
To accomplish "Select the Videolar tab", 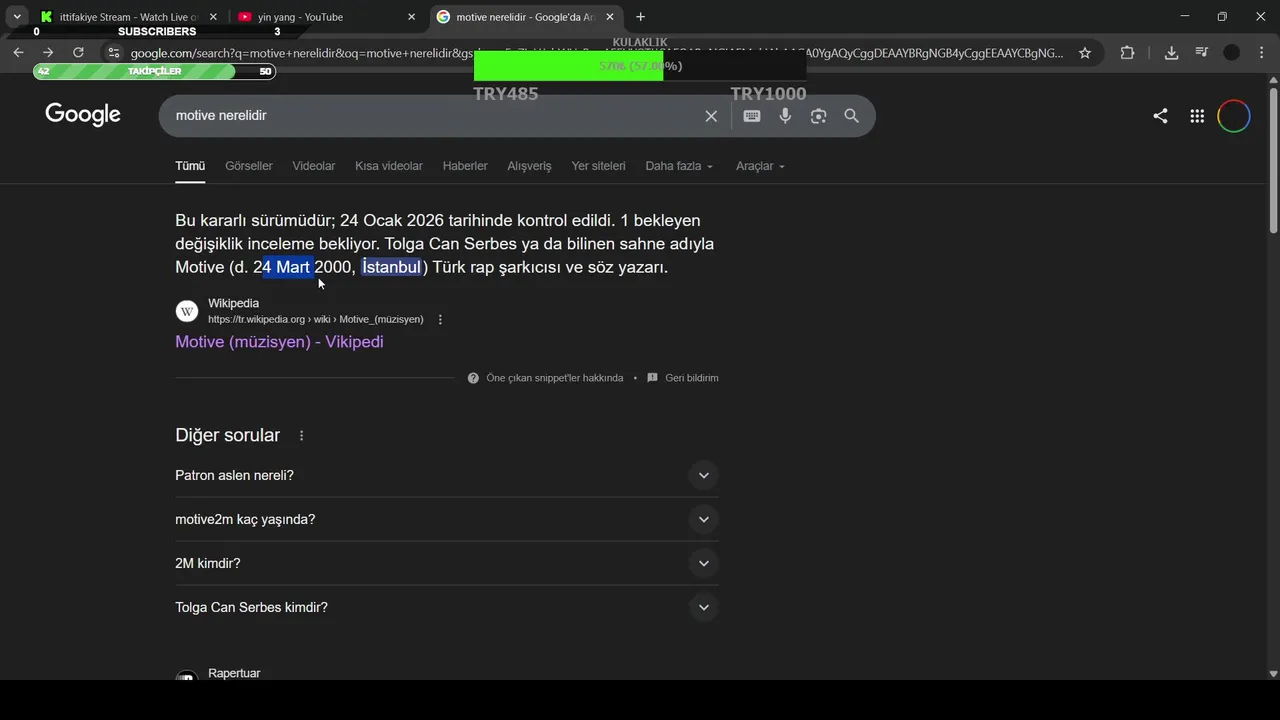I will pos(314,166).
